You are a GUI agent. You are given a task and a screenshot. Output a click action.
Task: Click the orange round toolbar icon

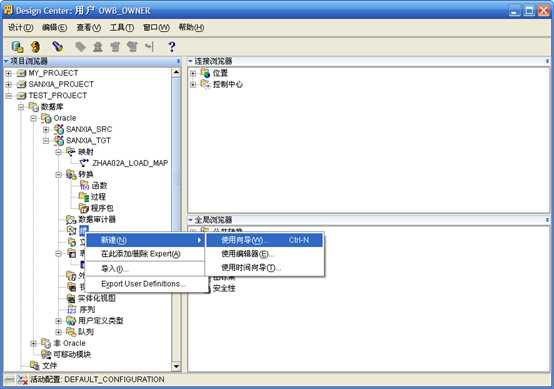(x=36, y=47)
